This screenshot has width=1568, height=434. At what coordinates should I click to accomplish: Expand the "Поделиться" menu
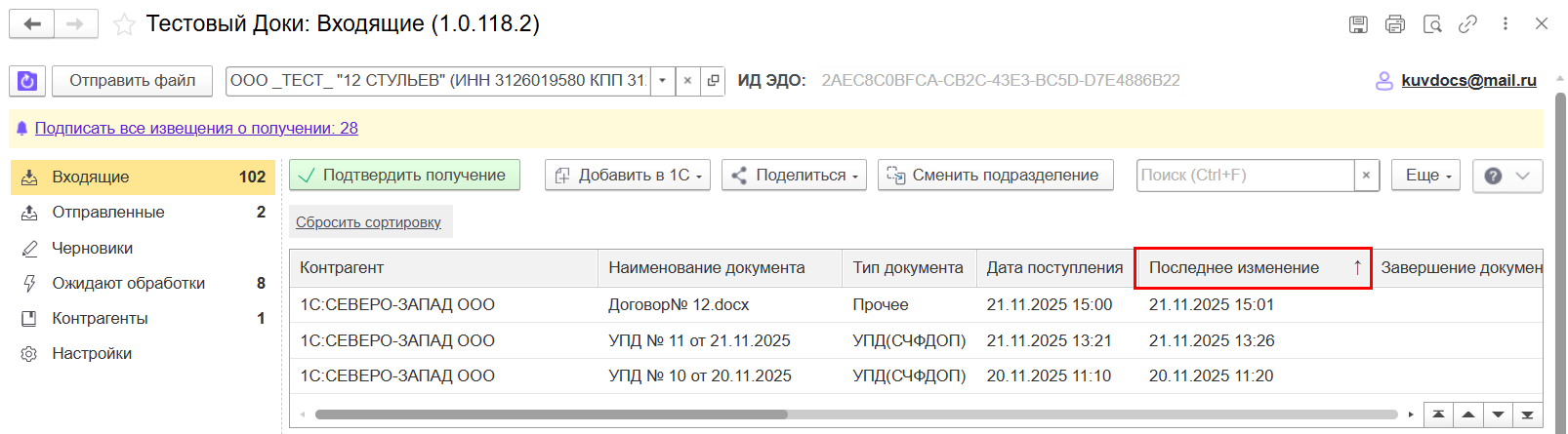(794, 176)
